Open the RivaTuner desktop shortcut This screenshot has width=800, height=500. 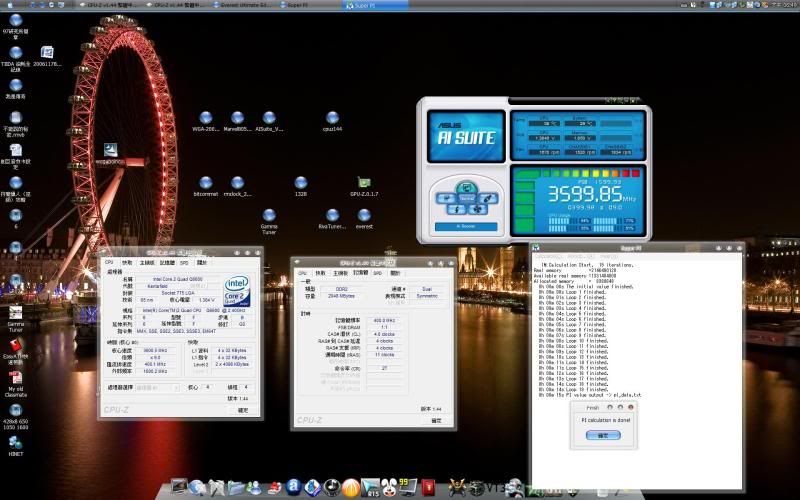pos(332,216)
